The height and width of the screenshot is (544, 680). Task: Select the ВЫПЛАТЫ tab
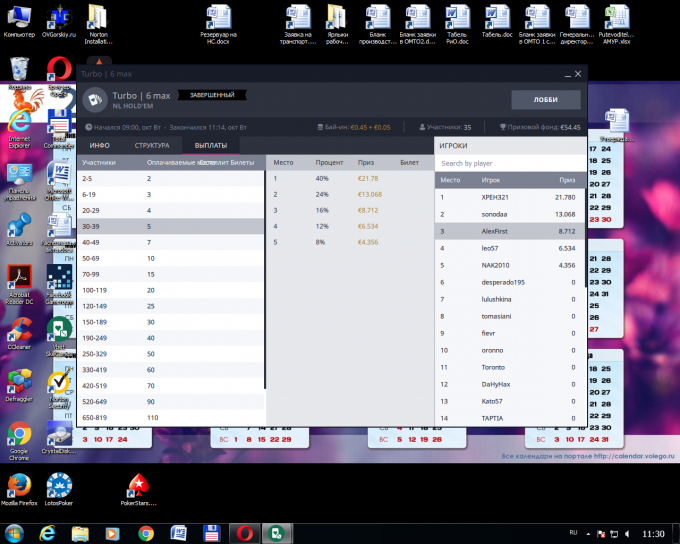click(x=211, y=145)
